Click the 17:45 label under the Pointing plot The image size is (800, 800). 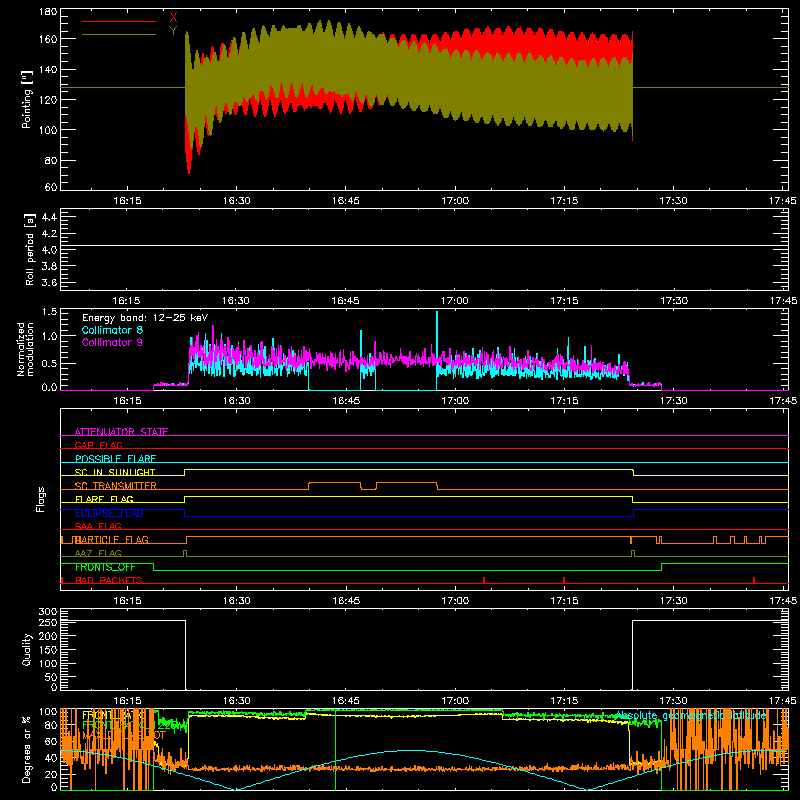click(782, 201)
